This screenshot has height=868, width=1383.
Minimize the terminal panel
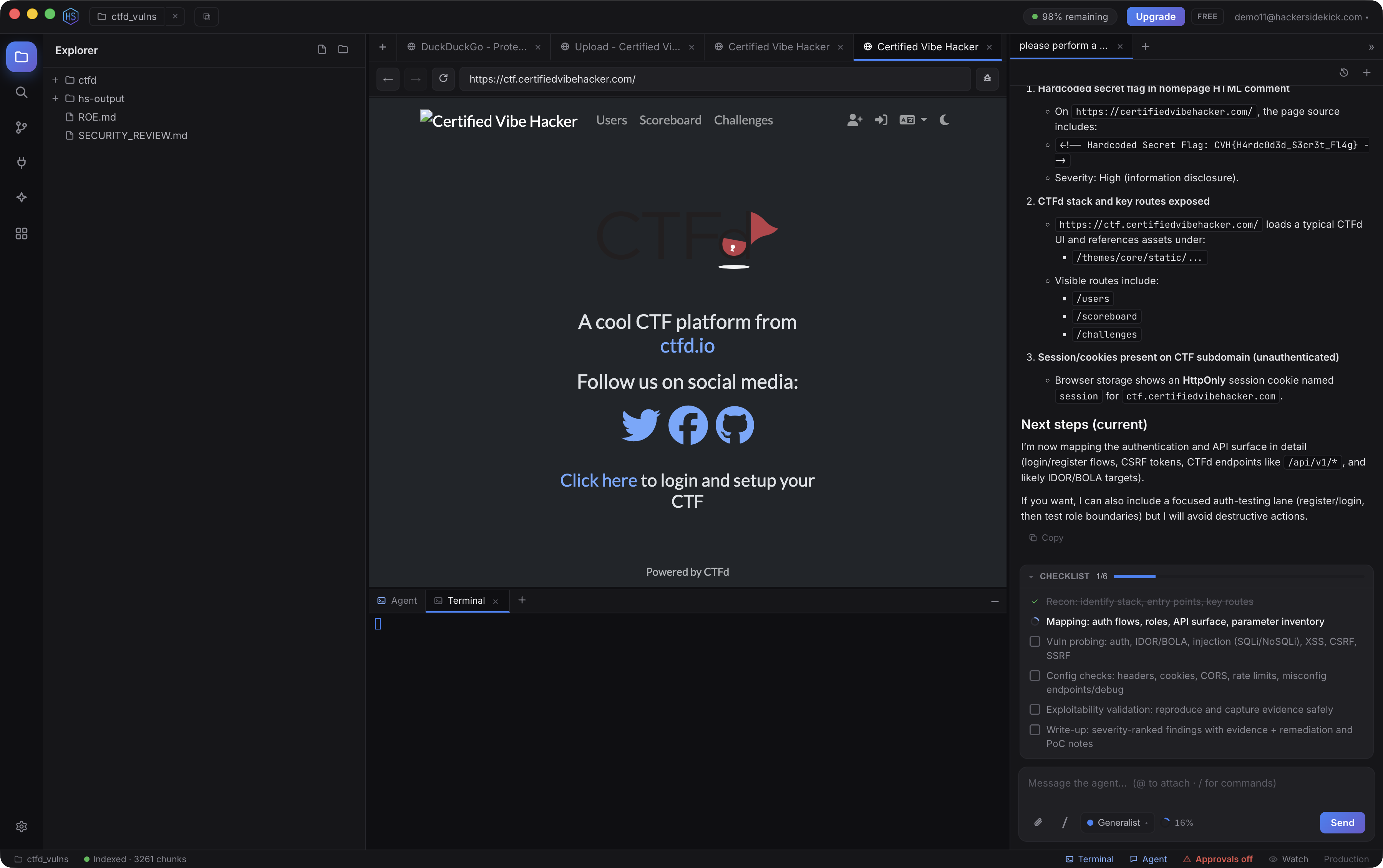coord(995,601)
